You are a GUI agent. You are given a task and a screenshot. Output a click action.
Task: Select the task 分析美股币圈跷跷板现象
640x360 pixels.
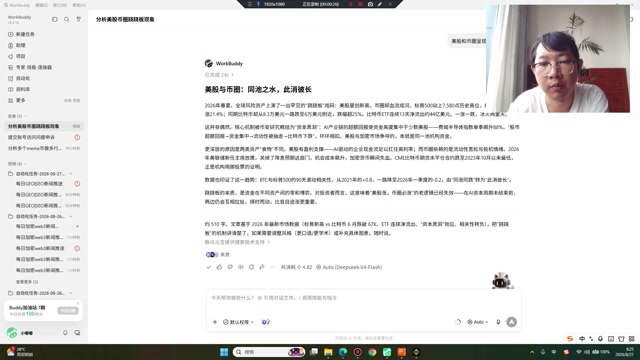tap(44, 126)
